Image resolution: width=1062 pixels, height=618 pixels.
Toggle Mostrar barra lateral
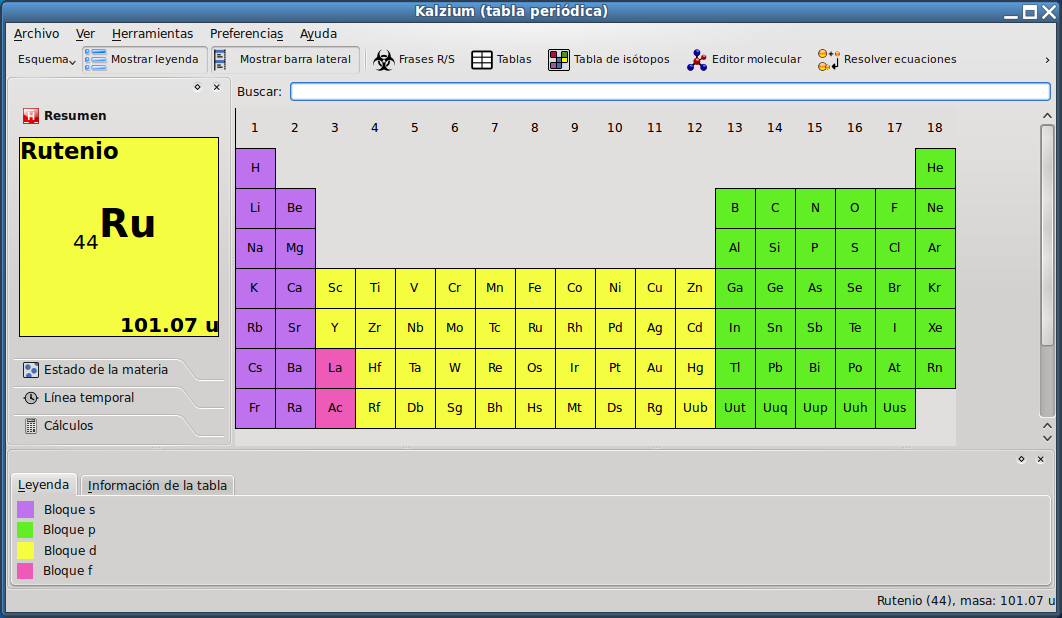pyautogui.click(x=285, y=60)
